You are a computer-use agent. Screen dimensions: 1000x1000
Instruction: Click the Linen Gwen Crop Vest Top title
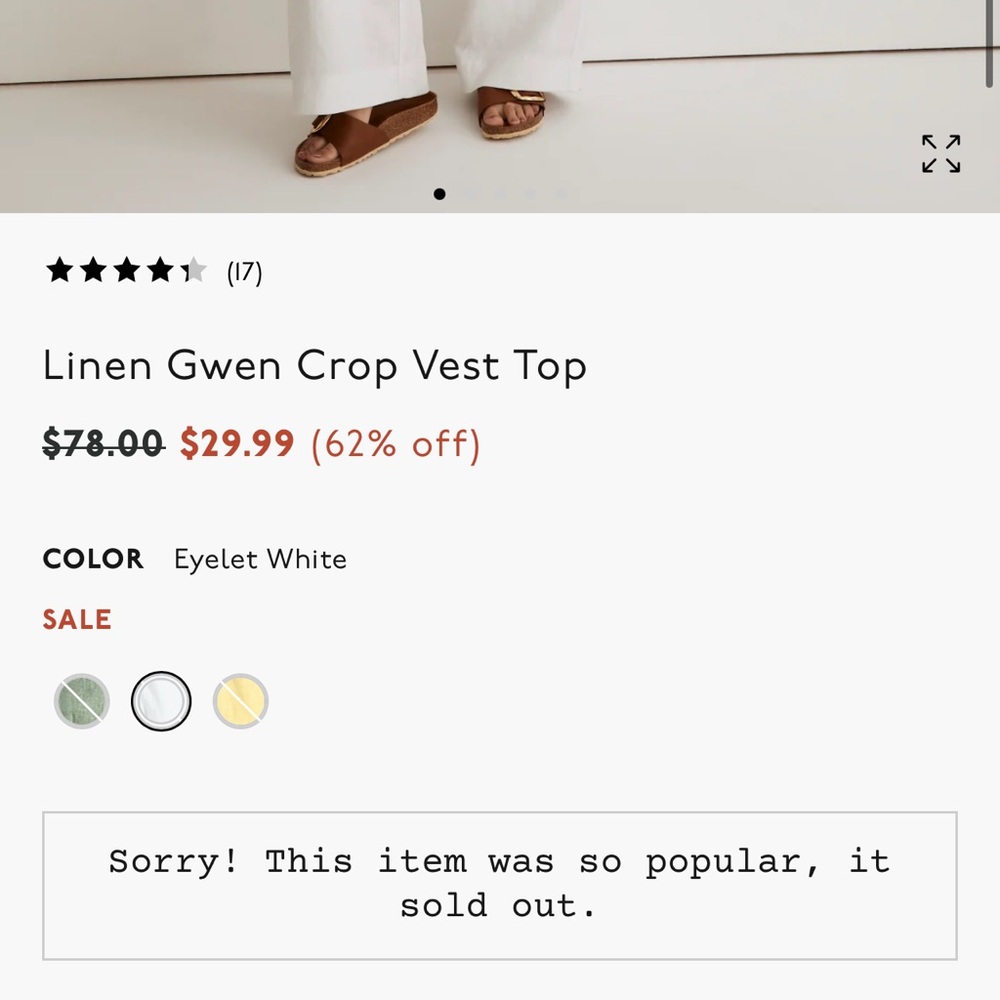click(x=315, y=366)
